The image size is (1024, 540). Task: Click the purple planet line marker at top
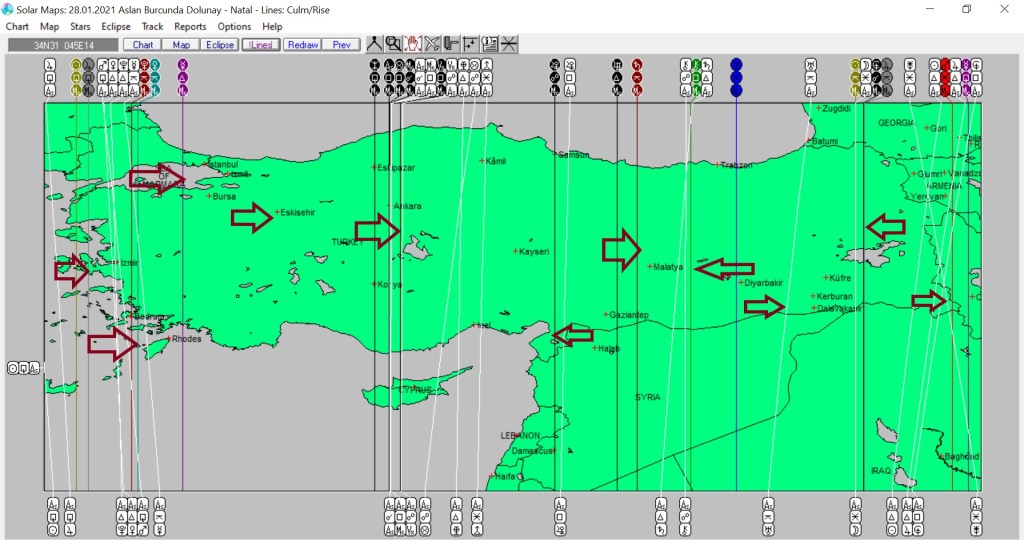click(182, 65)
